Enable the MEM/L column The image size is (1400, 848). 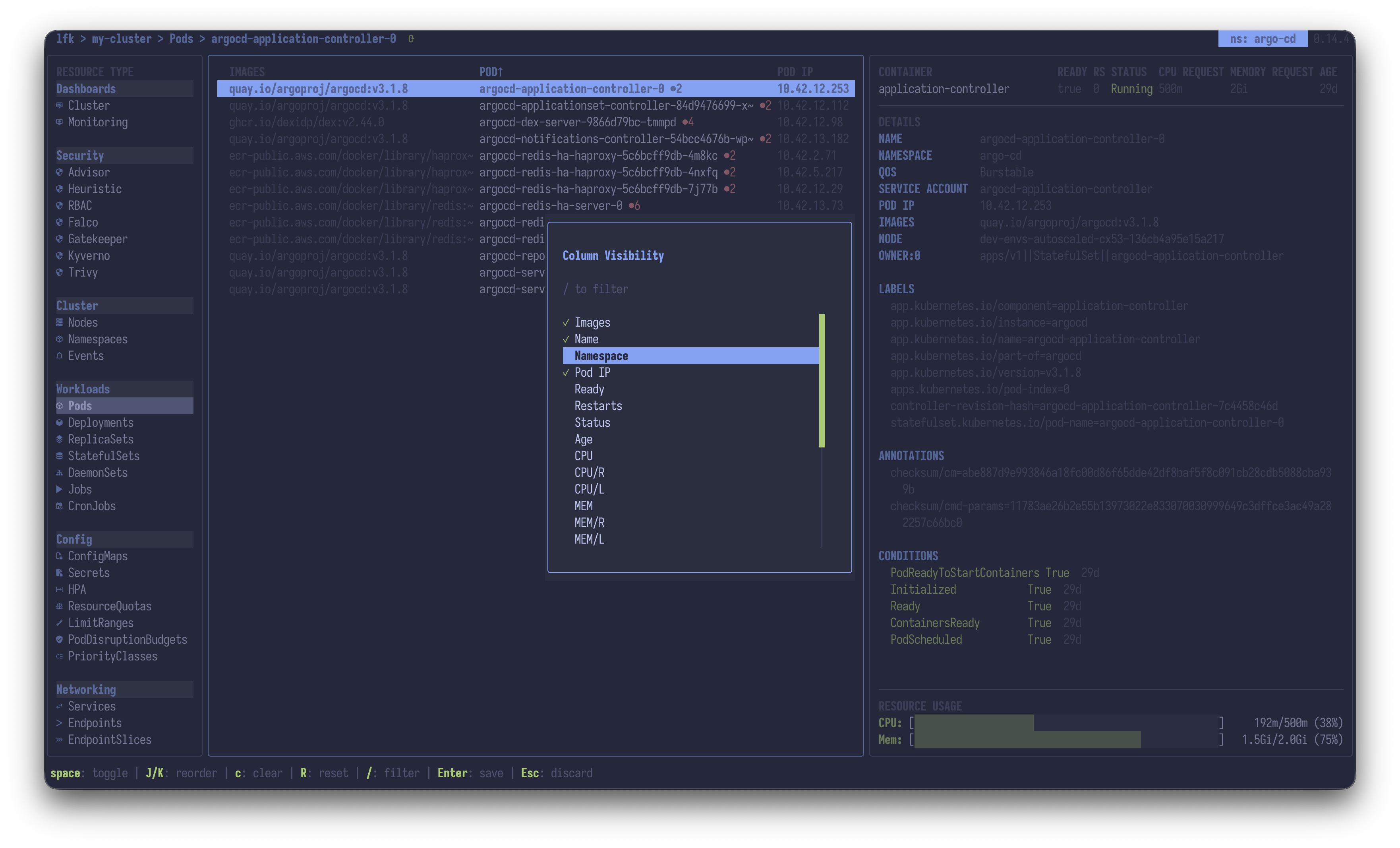click(690, 539)
